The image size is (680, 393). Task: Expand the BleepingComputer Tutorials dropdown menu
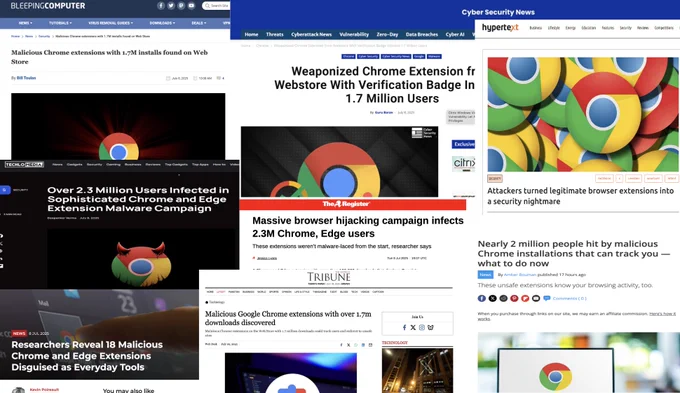[x=60, y=23]
